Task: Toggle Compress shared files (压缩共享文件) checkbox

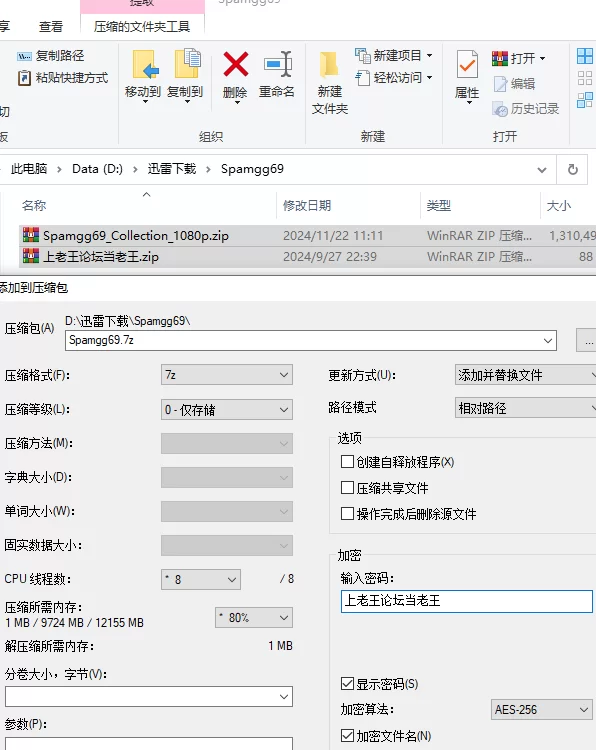Action: click(347, 487)
